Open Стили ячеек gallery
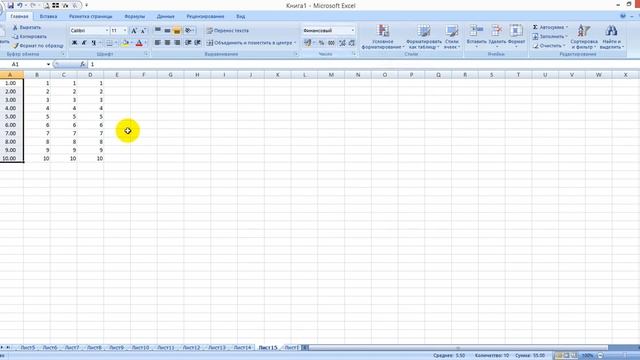Image resolution: width=640 pixels, height=360 pixels. point(452,37)
